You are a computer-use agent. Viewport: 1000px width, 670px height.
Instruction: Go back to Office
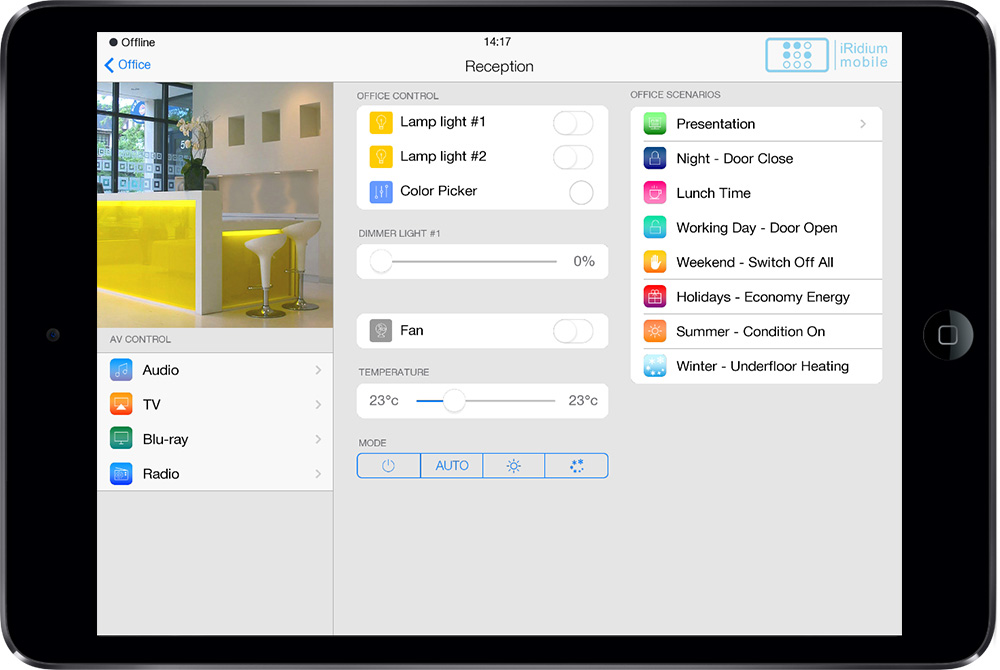coord(128,65)
